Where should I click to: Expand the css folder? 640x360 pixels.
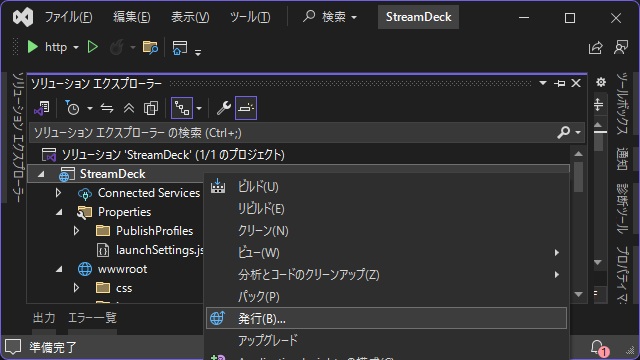coord(76,288)
